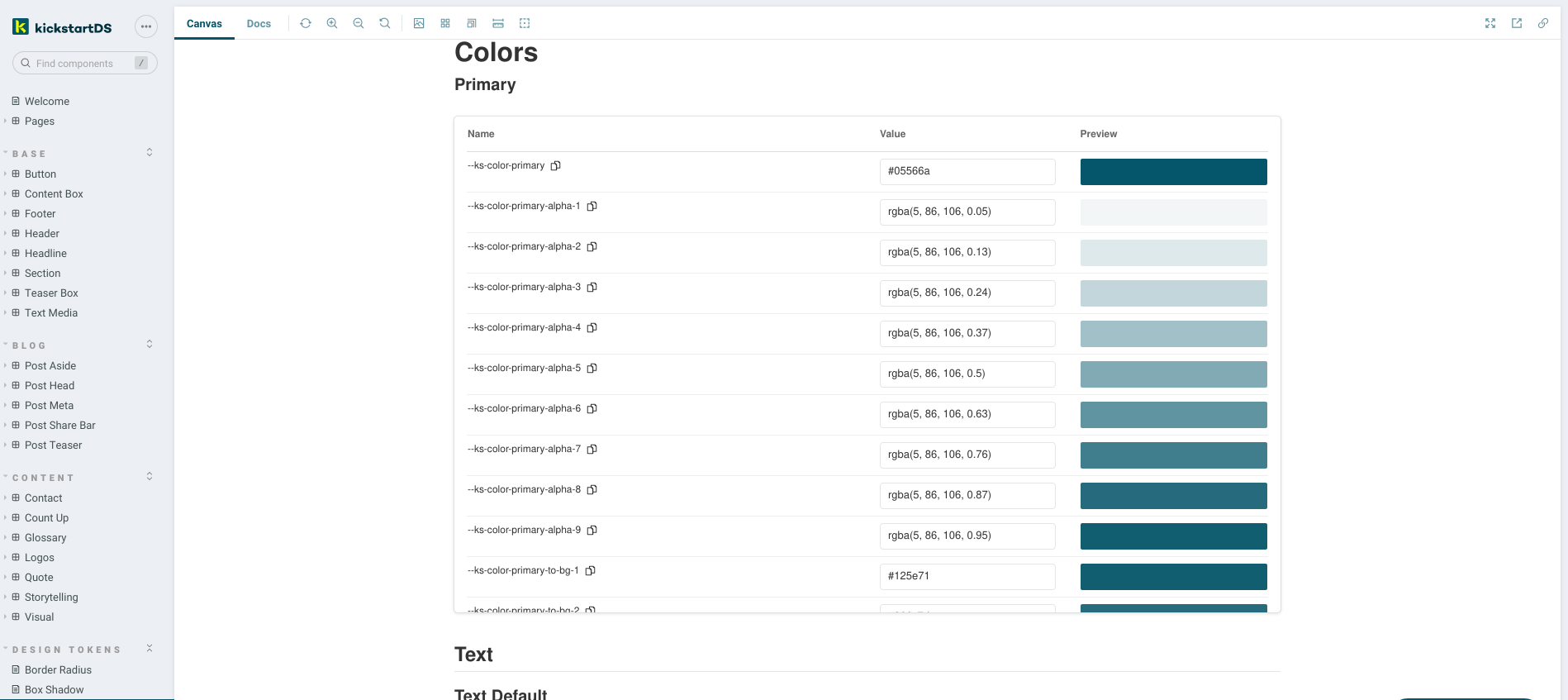Expand the Storytelling component
This screenshot has height=700, width=1568.
click(x=51, y=597)
